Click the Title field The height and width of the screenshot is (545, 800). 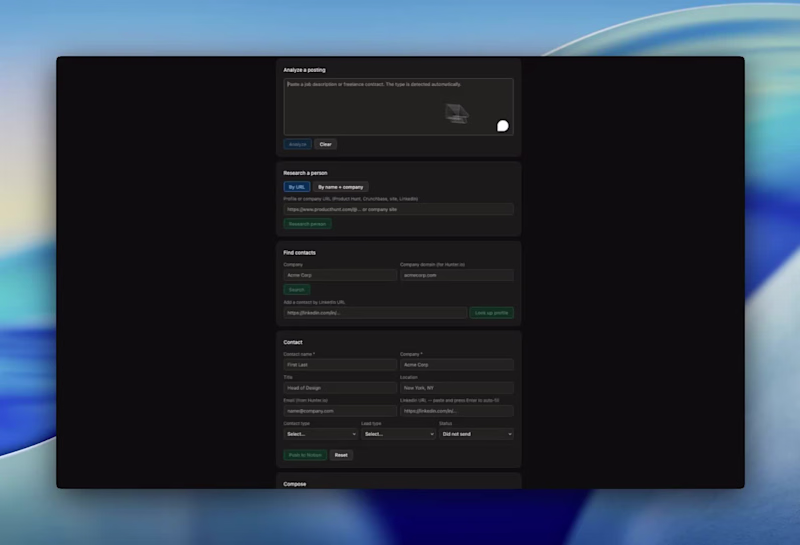[x=340, y=388]
